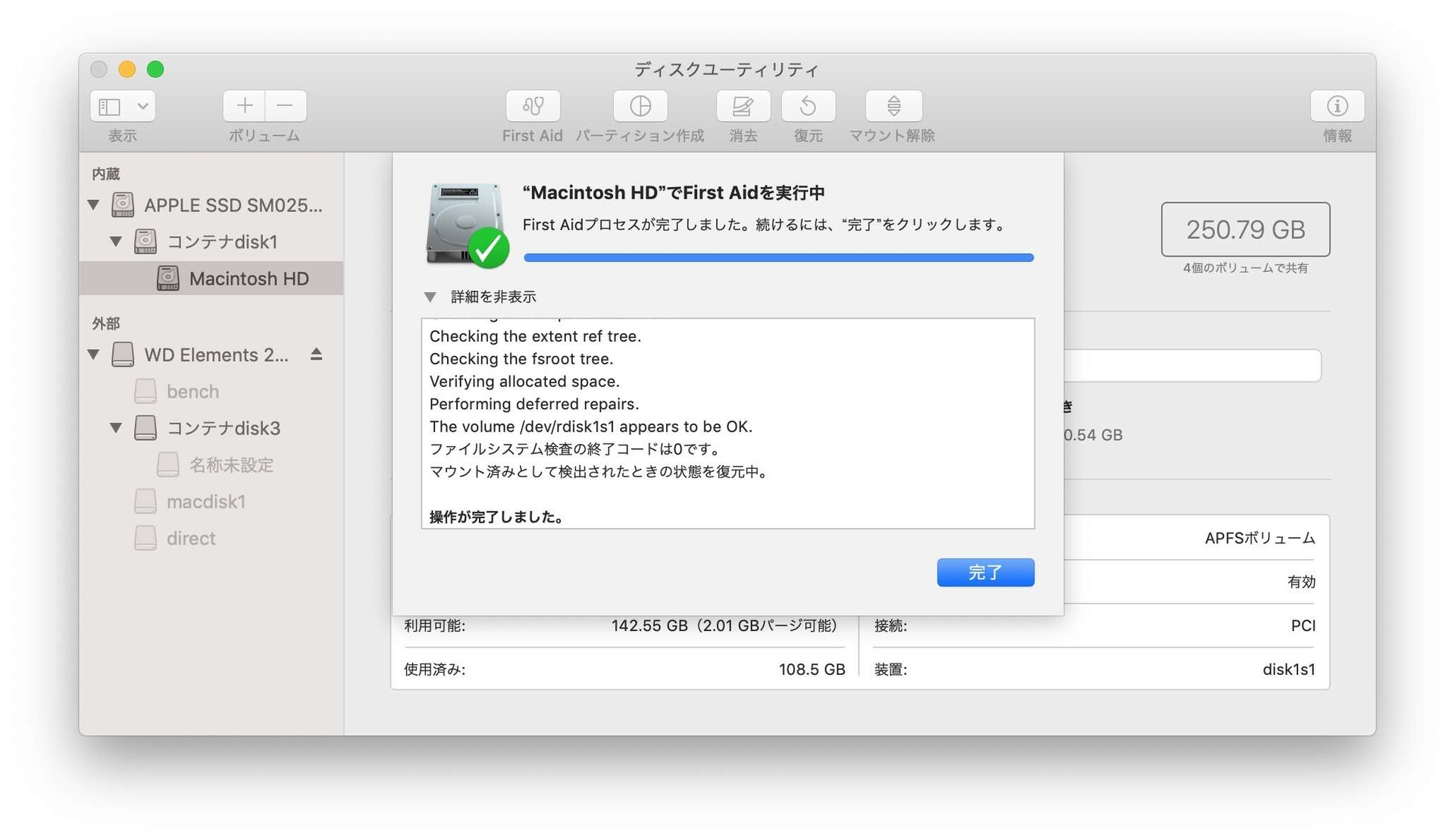This screenshot has height=840, width=1455.
Task: Select the WD Elements drive icon
Action: (123, 354)
